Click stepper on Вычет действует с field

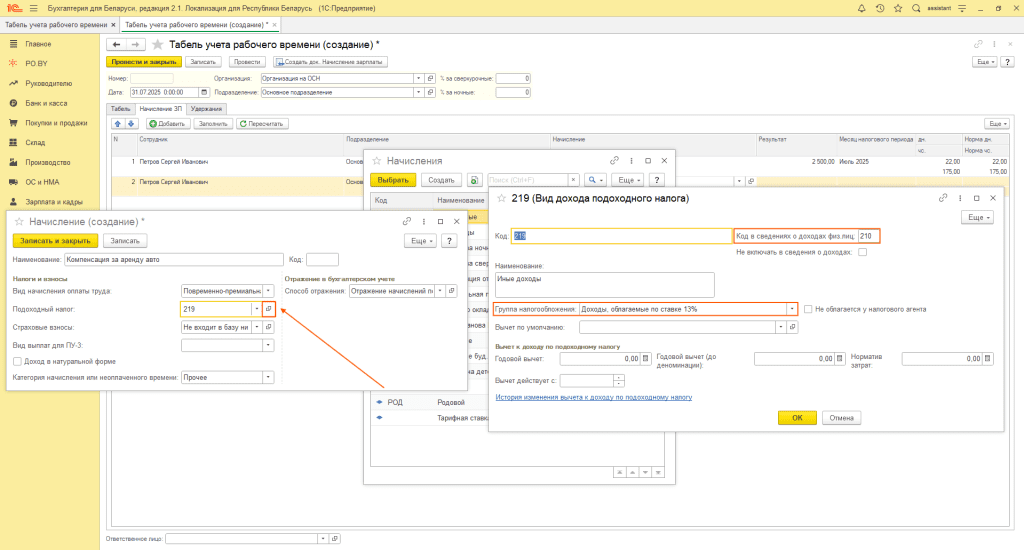618,381
